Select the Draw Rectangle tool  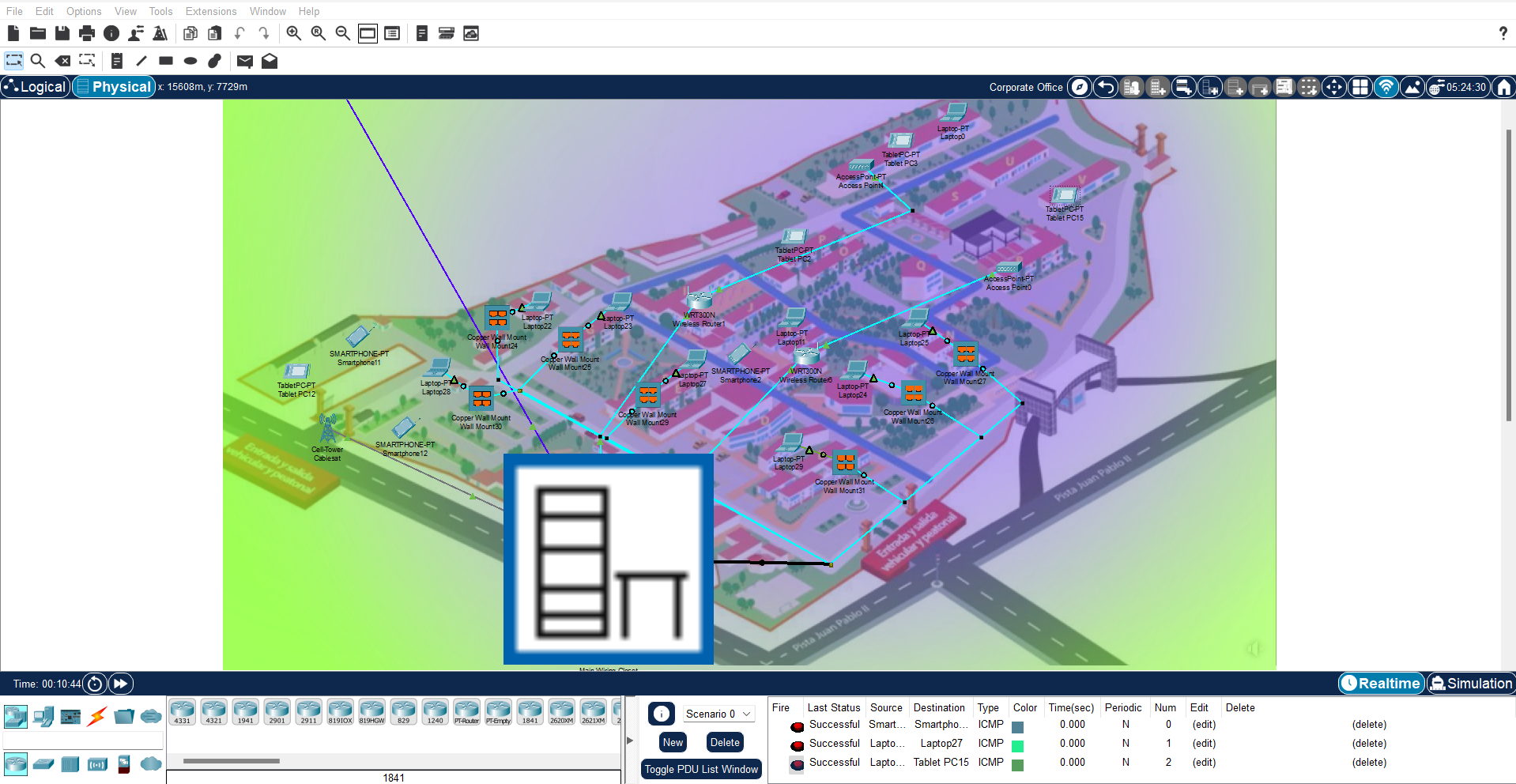166,61
